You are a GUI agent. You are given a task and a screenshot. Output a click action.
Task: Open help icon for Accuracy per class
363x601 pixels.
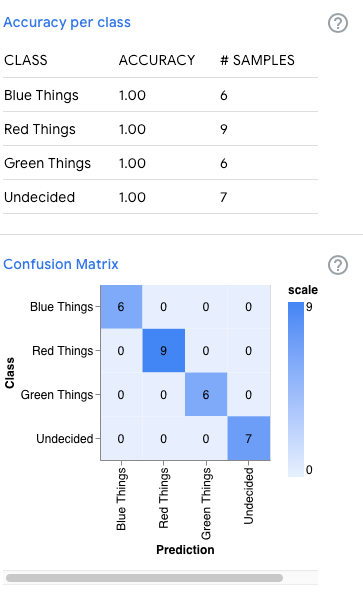(338, 23)
